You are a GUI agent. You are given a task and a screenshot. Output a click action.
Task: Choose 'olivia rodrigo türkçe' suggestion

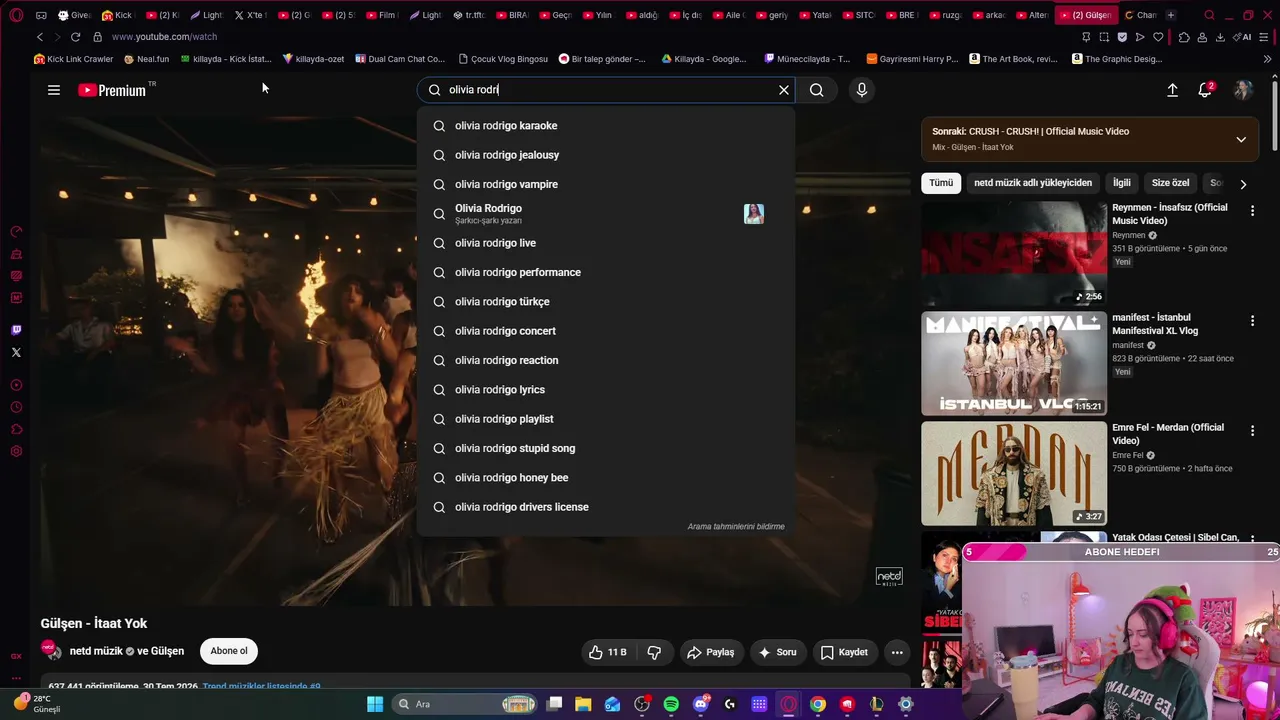pyautogui.click(x=606, y=302)
